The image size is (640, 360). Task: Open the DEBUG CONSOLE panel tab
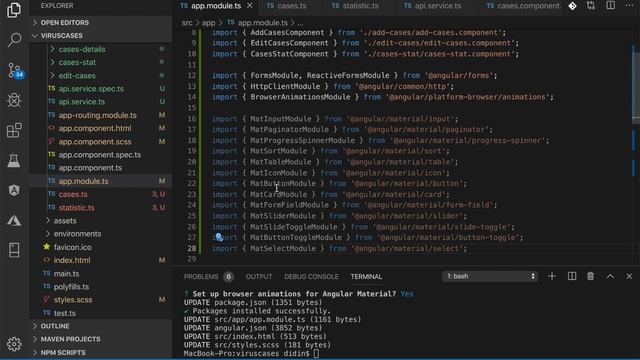311,276
